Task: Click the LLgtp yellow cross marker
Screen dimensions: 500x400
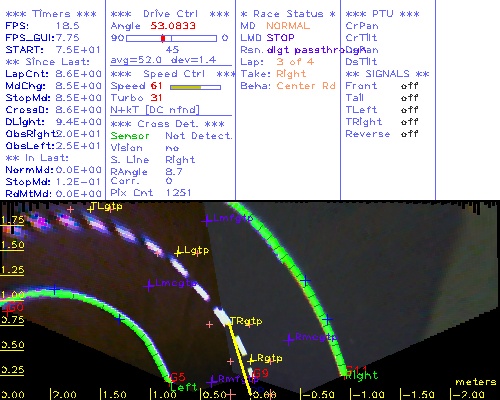Action: pos(178,252)
